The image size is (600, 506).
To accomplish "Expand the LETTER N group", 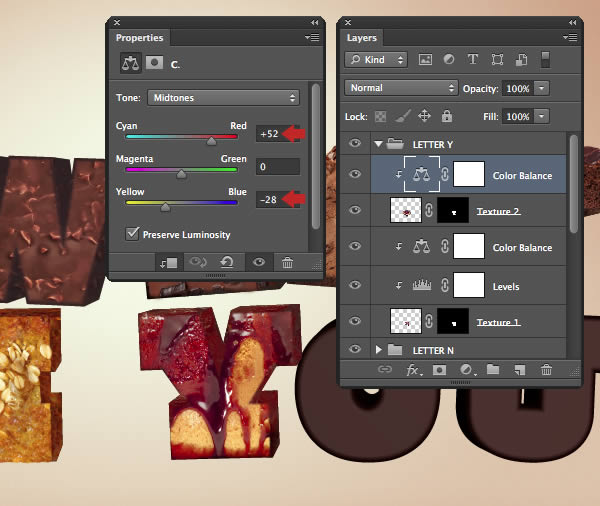I will (x=378, y=350).
